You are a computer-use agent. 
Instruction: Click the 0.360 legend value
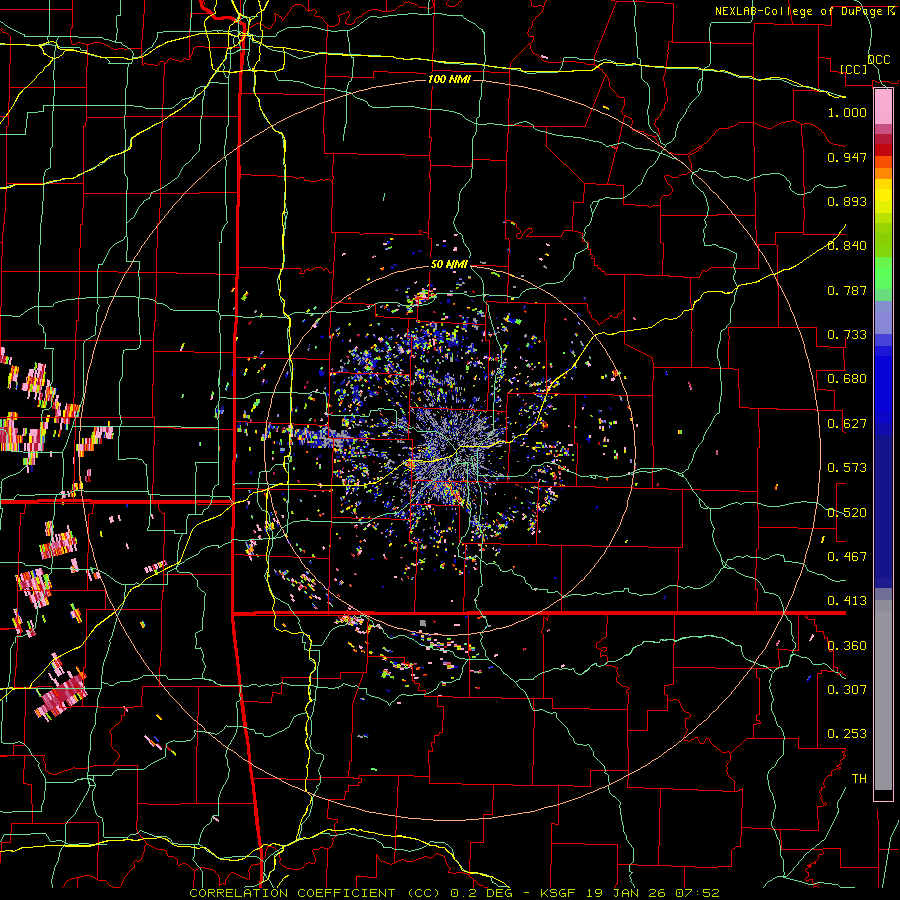847,646
